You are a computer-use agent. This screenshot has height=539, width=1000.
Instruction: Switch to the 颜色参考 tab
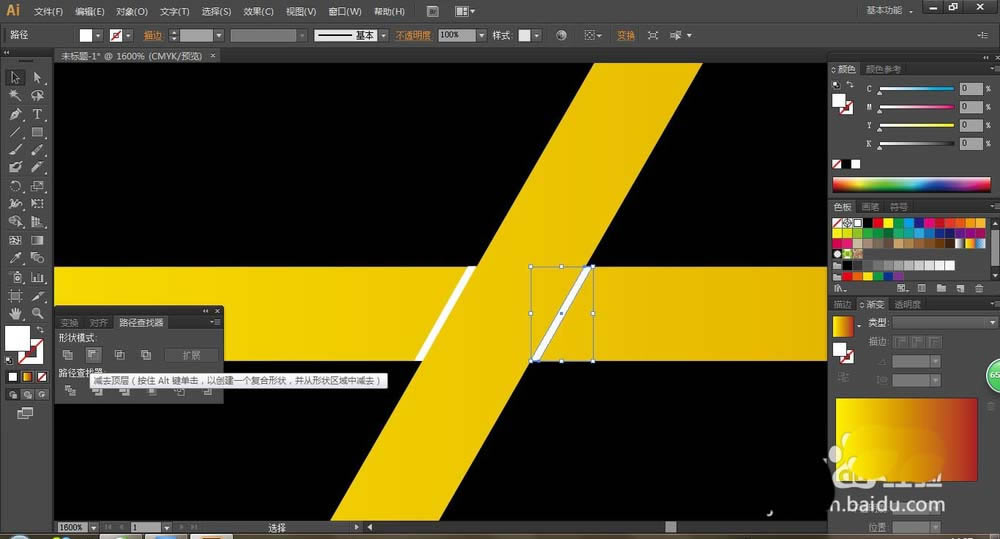(x=883, y=69)
